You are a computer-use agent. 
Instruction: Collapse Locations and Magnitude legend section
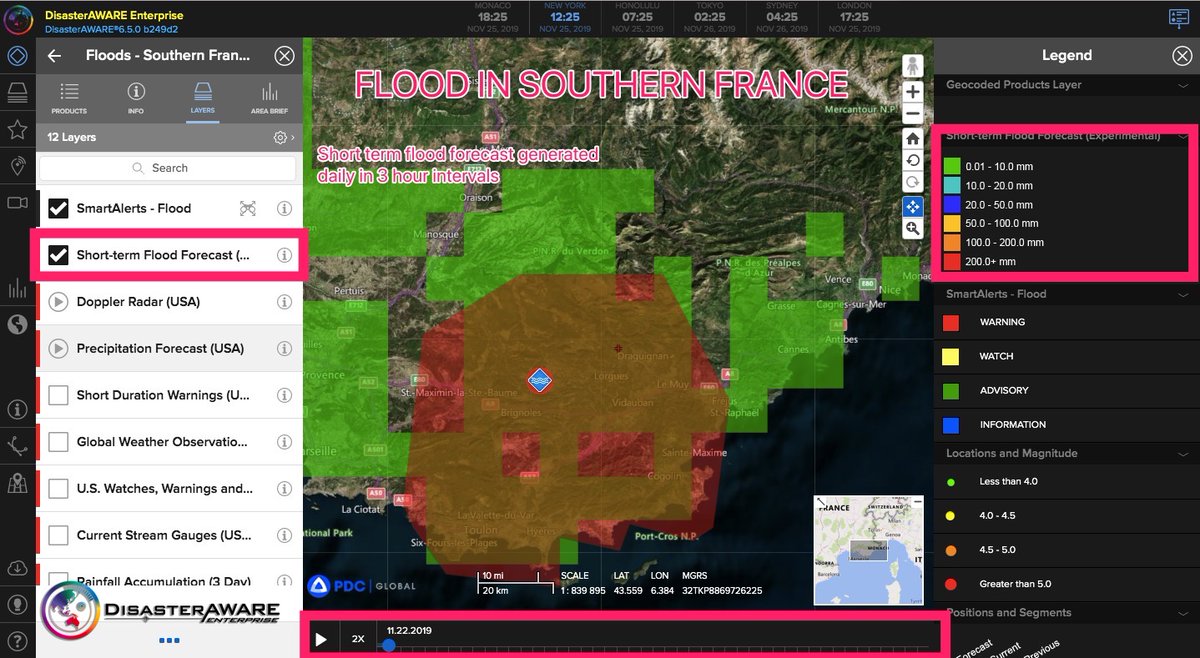[x=1182, y=453]
